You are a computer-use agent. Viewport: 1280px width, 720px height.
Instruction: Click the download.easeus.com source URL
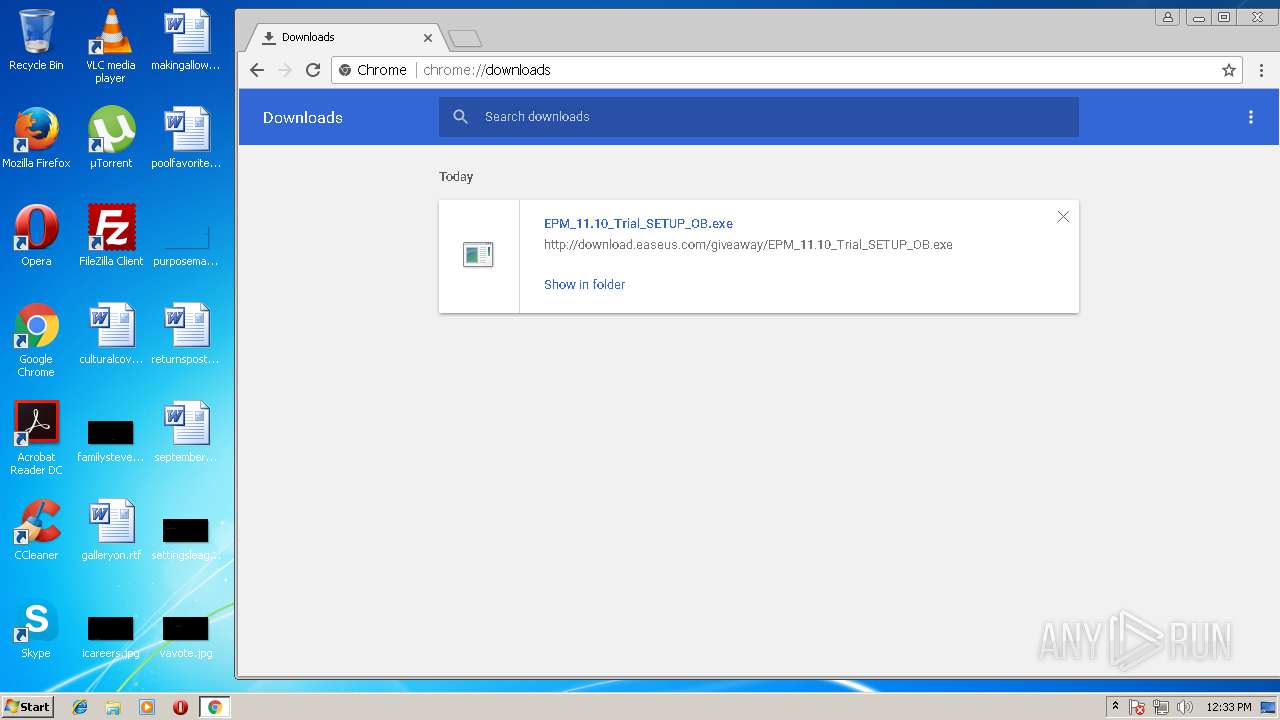[x=748, y=245]
